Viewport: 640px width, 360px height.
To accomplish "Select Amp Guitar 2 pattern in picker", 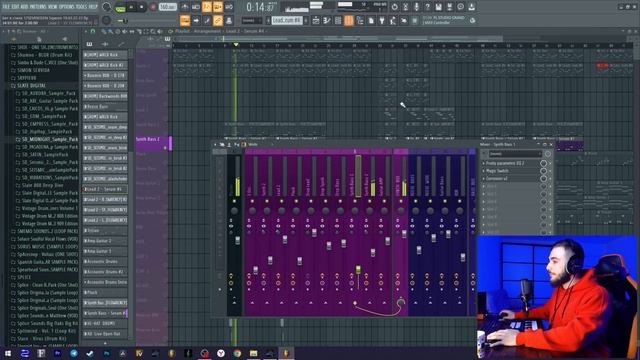I will (x=105, y=241).
